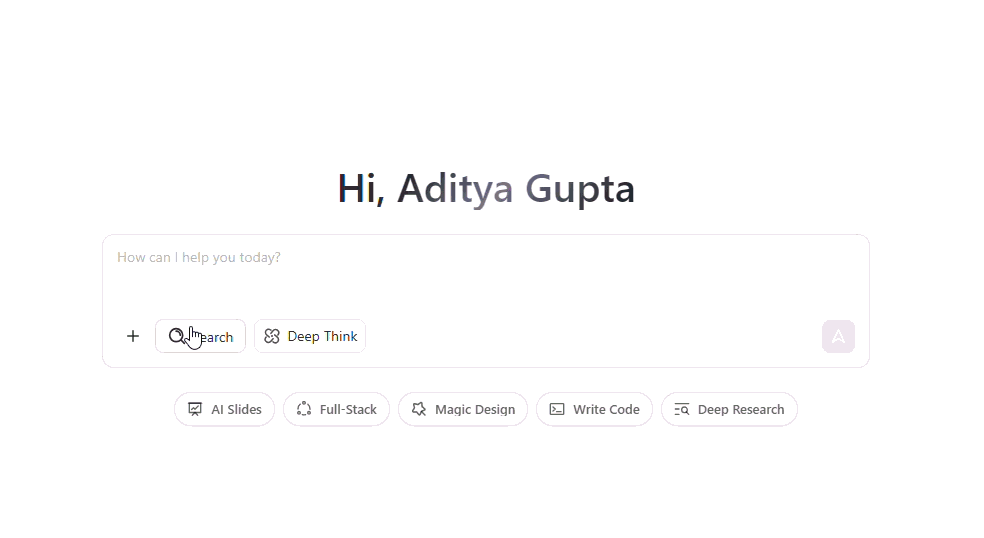Enable the Deep Think mode label
The width and height of the screenshot is (984, 538).
point(322,337)
